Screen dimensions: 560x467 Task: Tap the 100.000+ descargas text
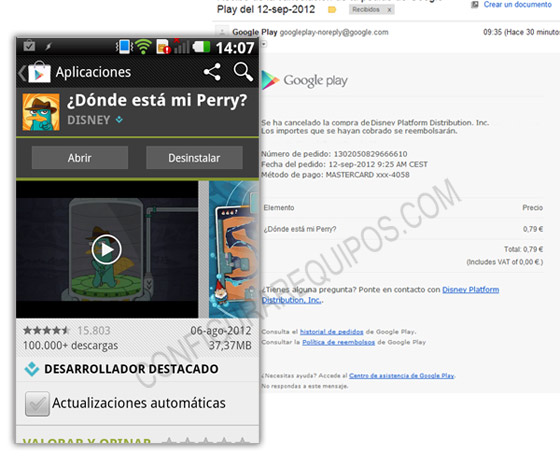70,346
